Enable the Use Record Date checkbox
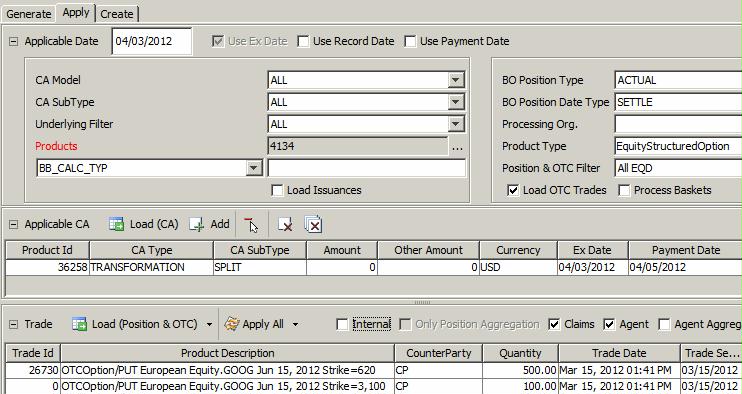The height and width of the screenshot is (394, 742). point(303,42)
